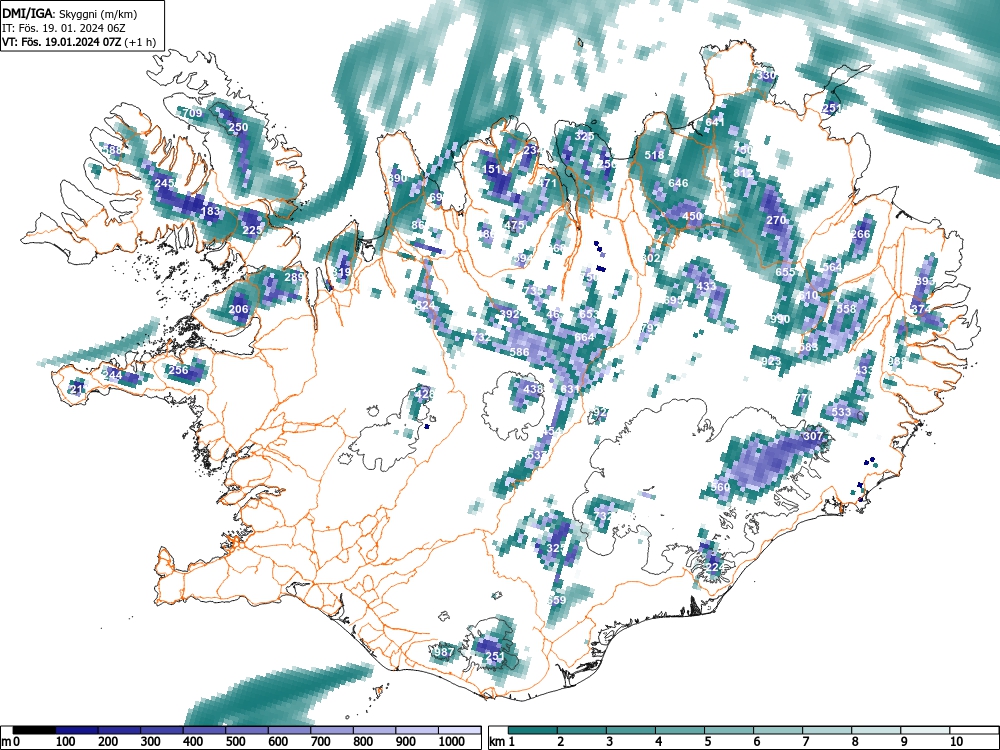Click the 'km' unit label in legend
This screenshot has height=750, width=1000.
[496, 742]
